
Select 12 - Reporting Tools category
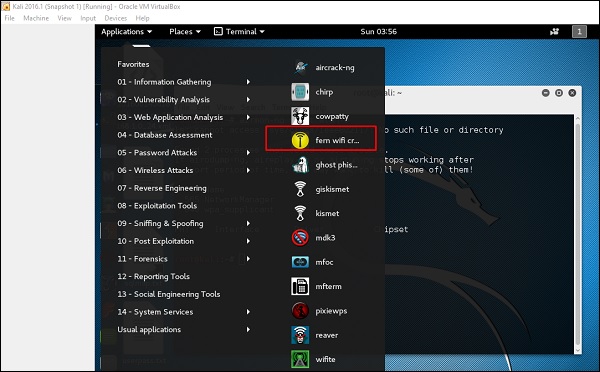pyautogui.click(x=153, y=276)
